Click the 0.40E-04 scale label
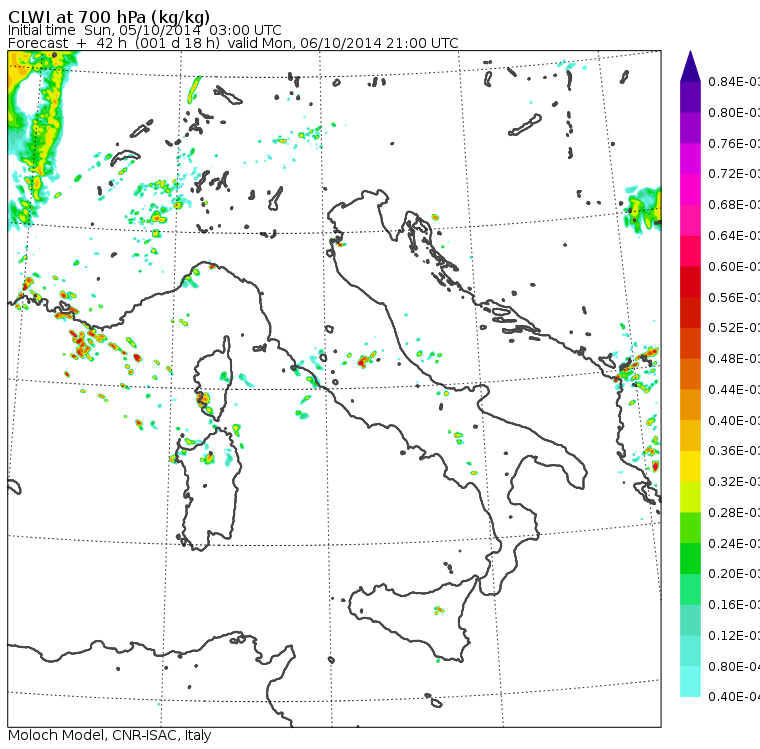The image size is (760, 749). [734, 697]
